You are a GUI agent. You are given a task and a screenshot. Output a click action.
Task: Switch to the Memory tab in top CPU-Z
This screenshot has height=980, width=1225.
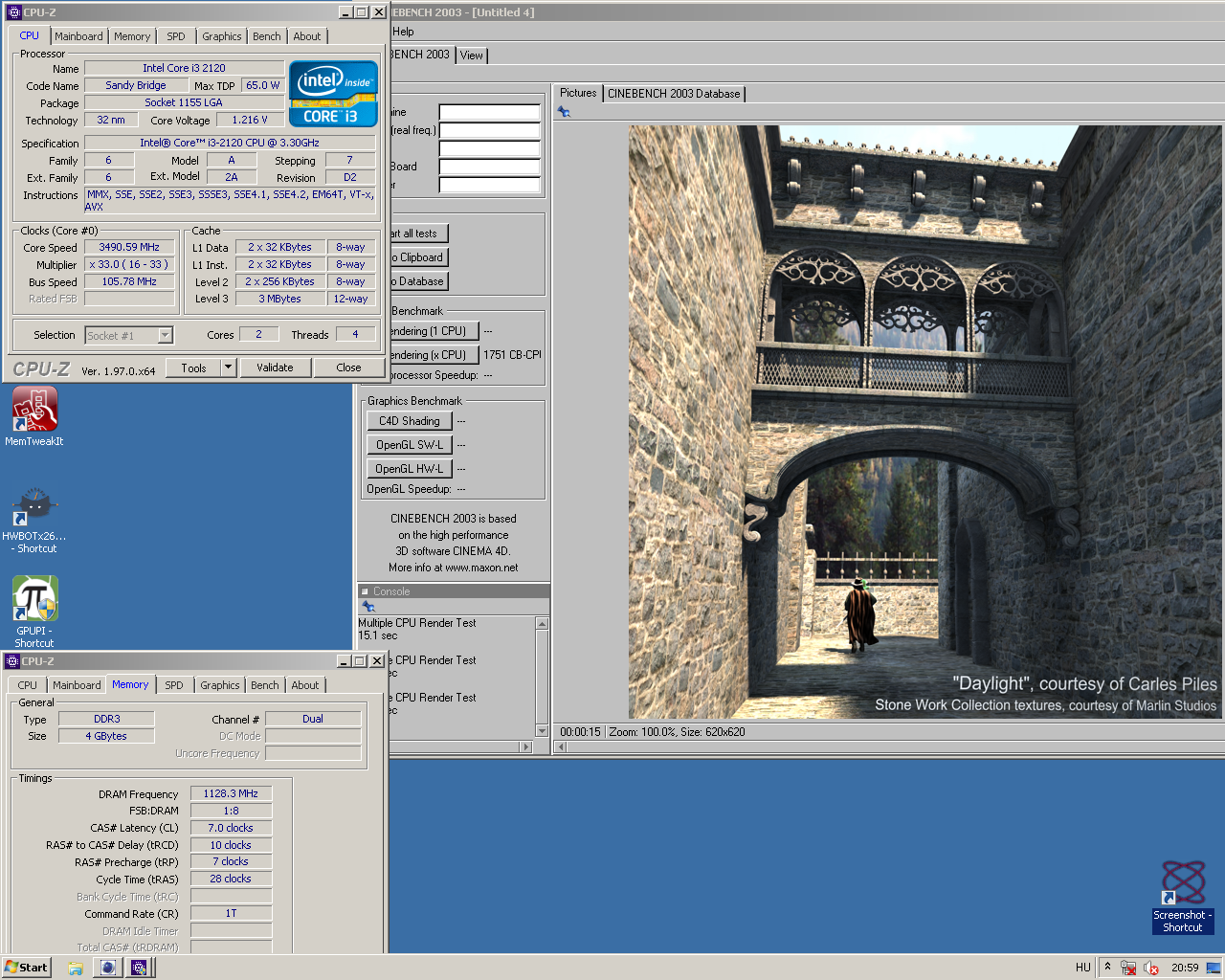pyautogui.click(x=132, y=36)
